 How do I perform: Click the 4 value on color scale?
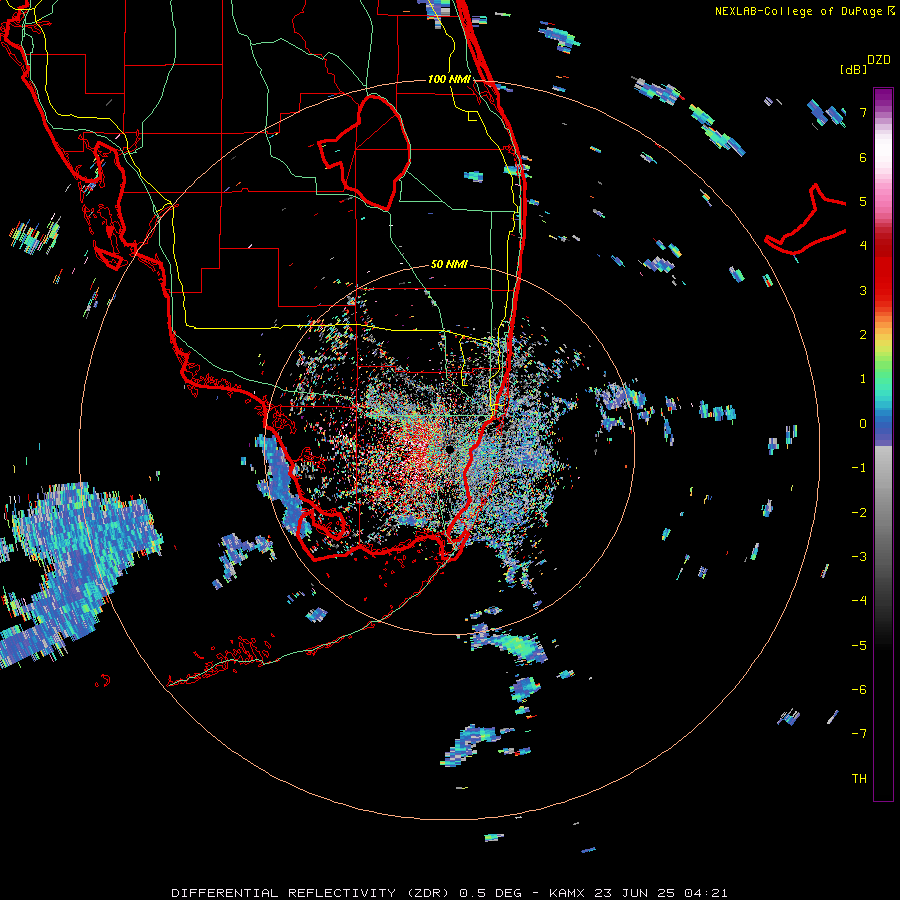pos(863,246)
